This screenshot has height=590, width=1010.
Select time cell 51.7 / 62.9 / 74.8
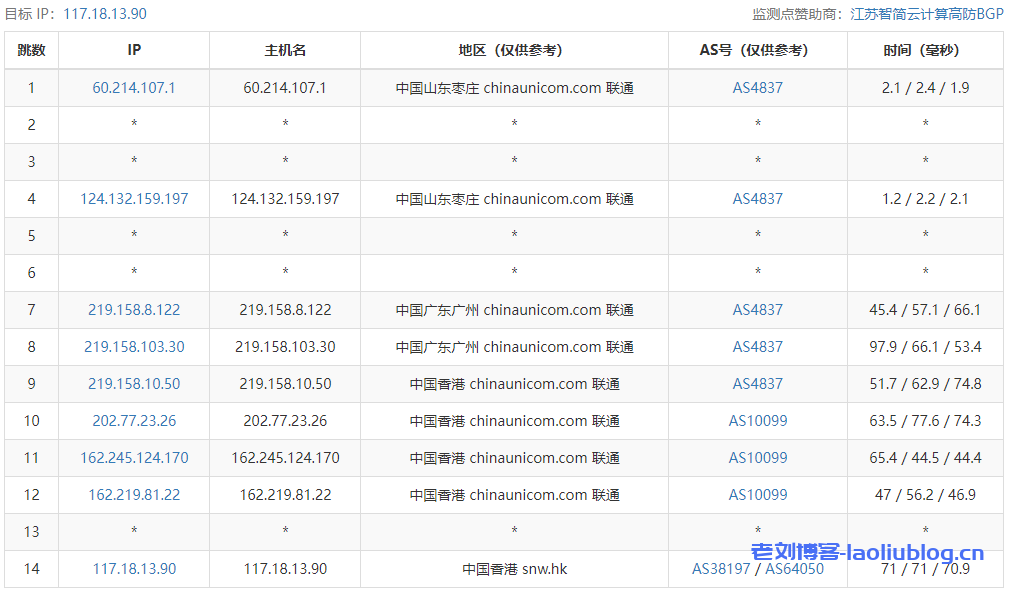pos(925,384)
